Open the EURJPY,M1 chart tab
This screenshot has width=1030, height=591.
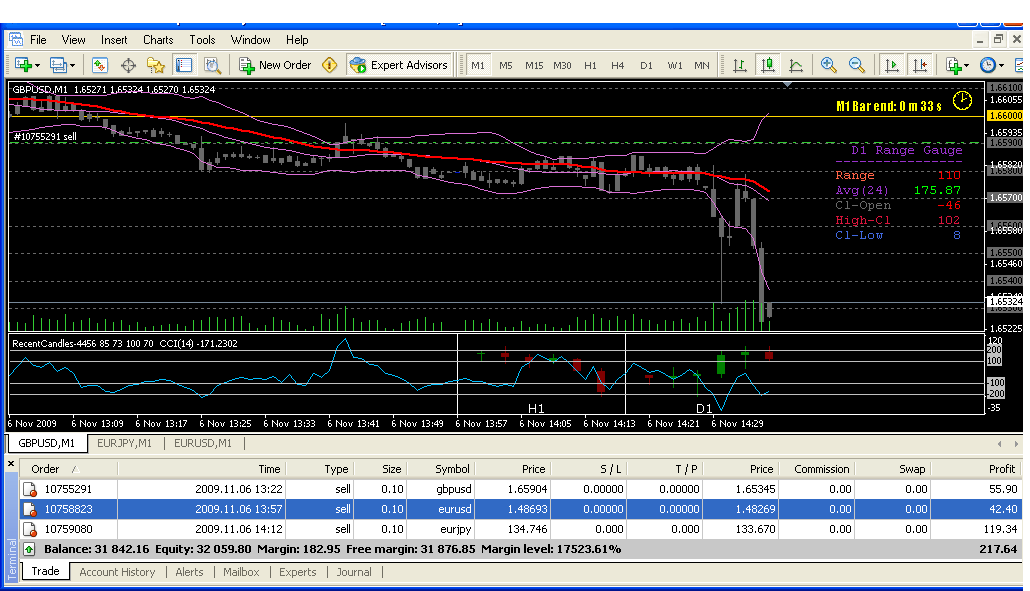(124, 443)
